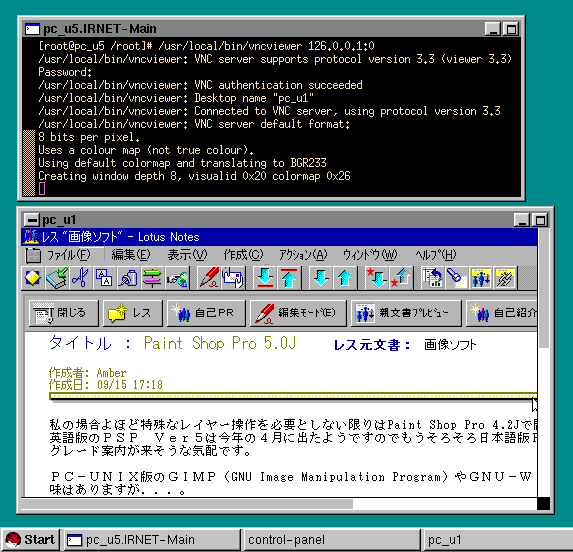Click the hand holding card icon
The image size is (573, 552).
(x=233, y=278)
